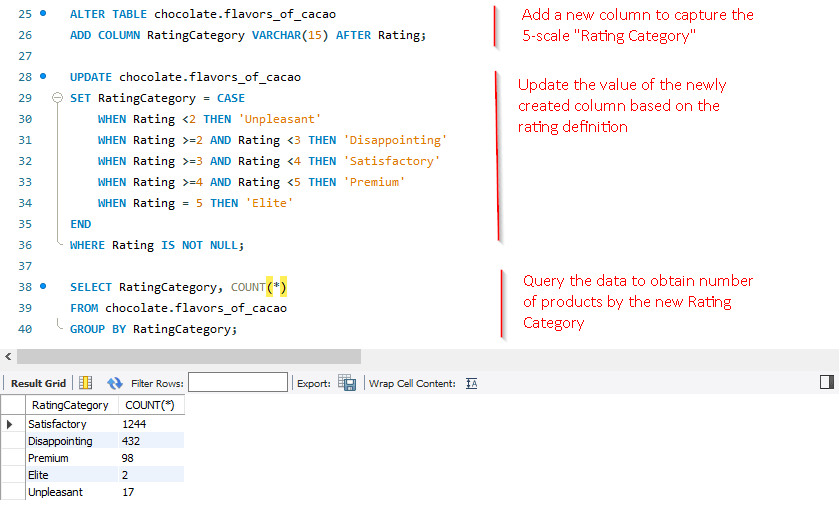Click the COUNT(*) column header
Image resolution: width=839 pixels, height=512 pixels.
coord(149,405)
